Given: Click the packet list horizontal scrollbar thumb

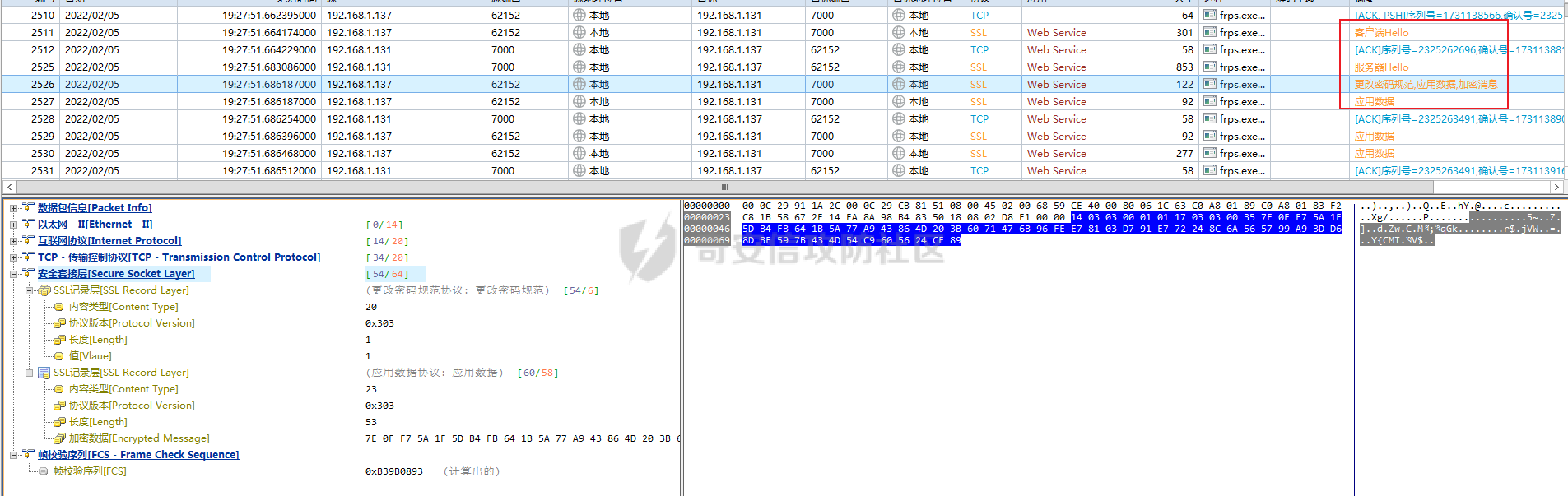Looking at the screenshot, I should [724, 188].
